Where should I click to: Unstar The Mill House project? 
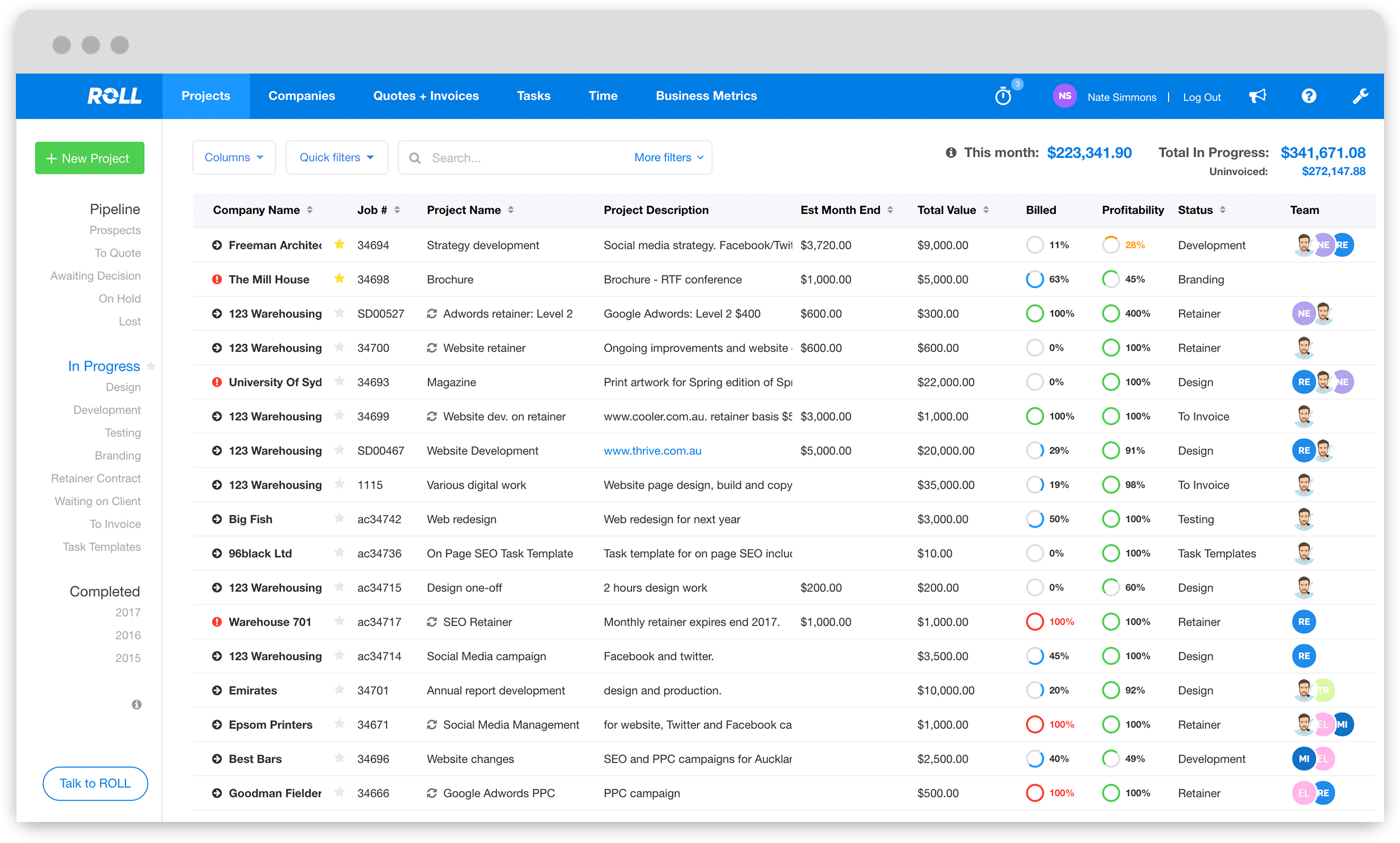click(339, 278)
